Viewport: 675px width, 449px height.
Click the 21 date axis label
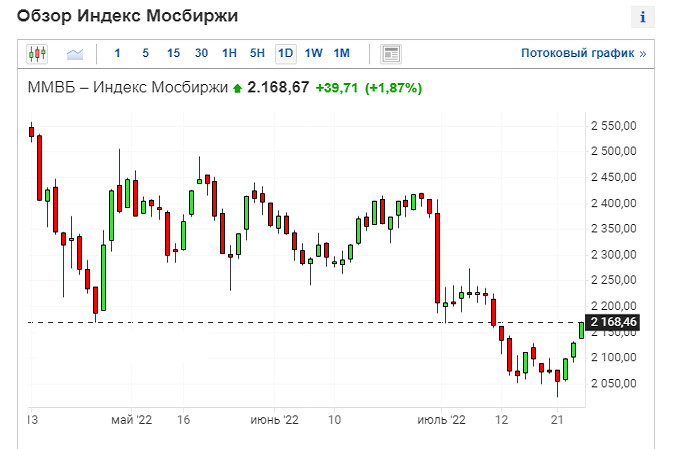[x=557, y=420]
